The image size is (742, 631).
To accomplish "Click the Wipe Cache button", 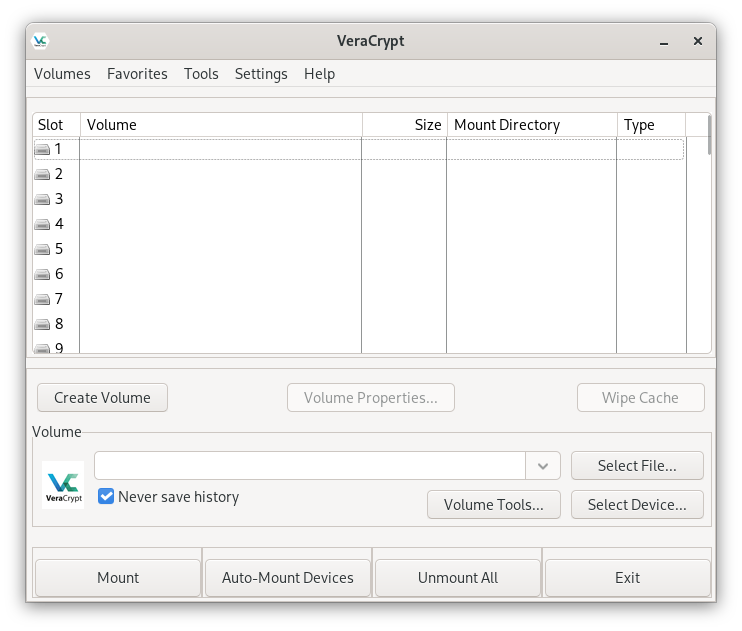I will (x=640, y=398).
